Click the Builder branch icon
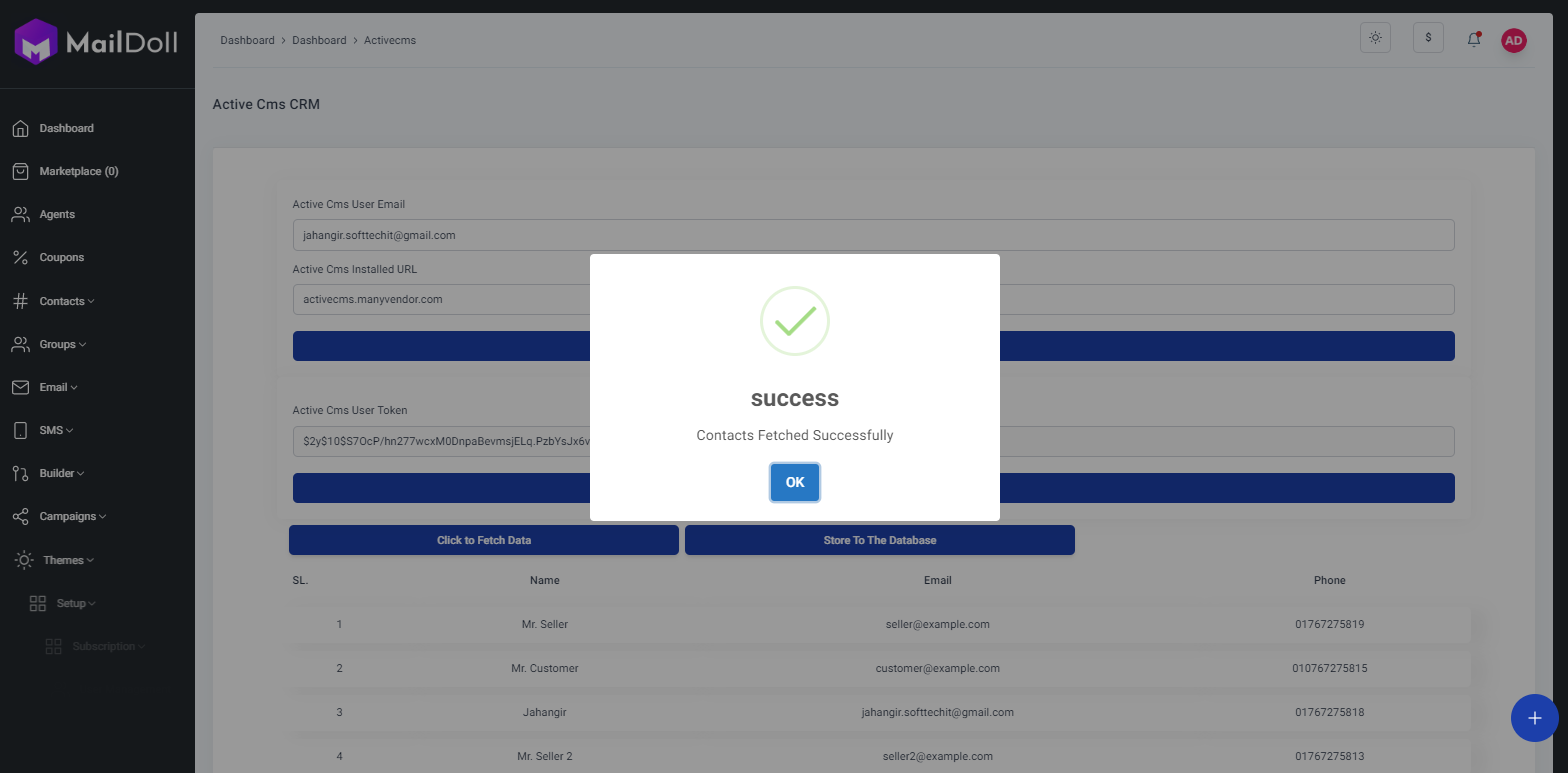 pyautogui.click(x=20, y=473)
